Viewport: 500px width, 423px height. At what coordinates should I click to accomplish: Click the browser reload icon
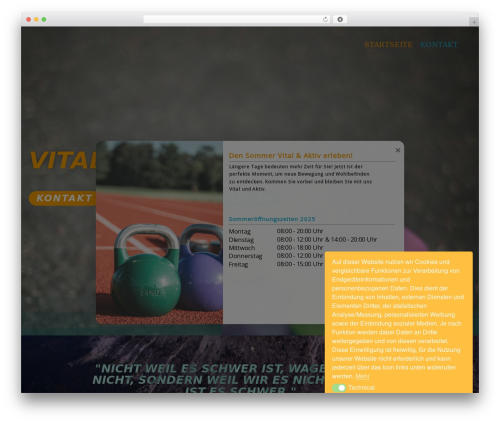coord(325,20)
